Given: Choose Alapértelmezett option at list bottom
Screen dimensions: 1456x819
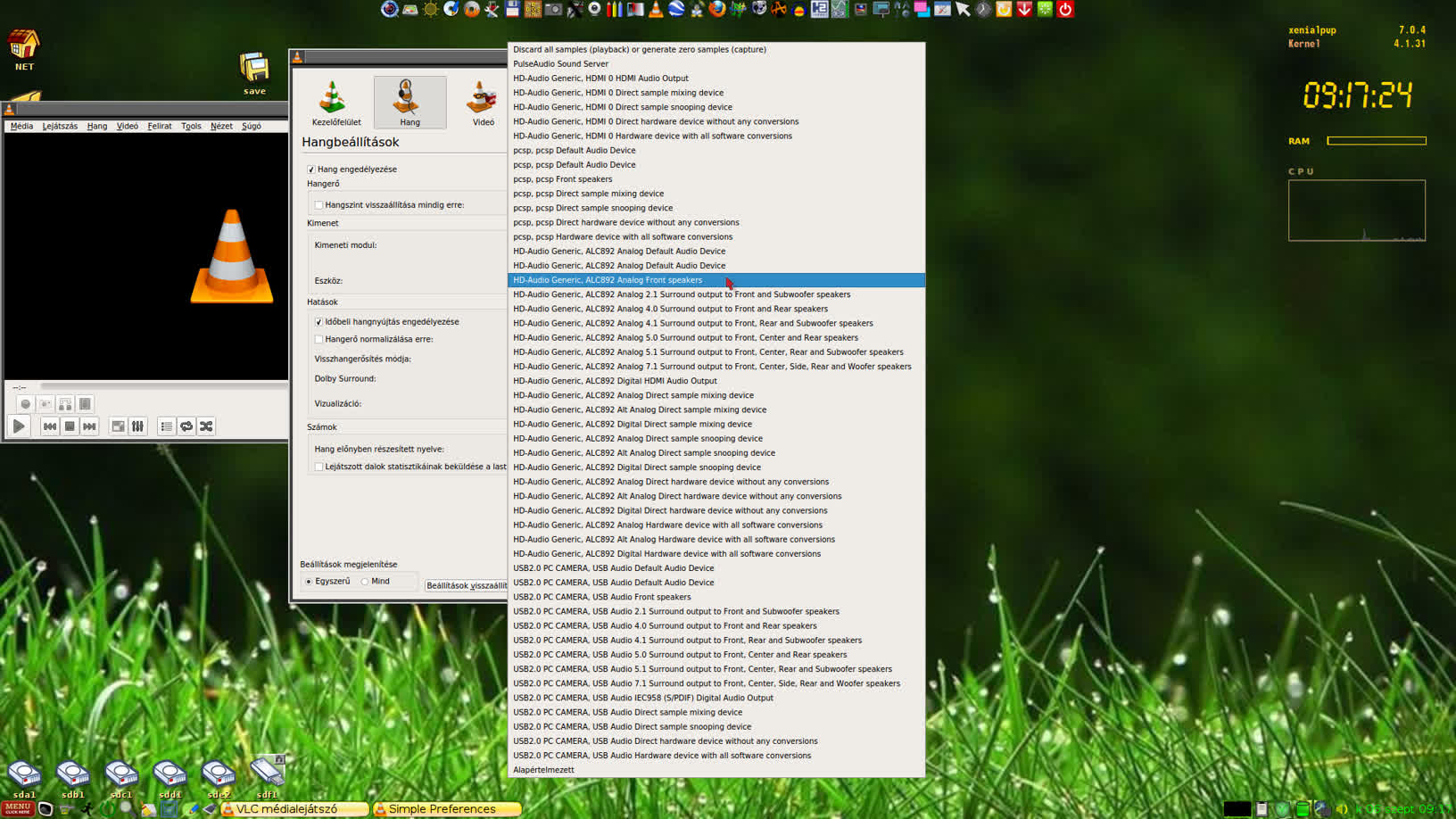Looking at the screenshot, I should pyautogui.click(x=716, y=770).
